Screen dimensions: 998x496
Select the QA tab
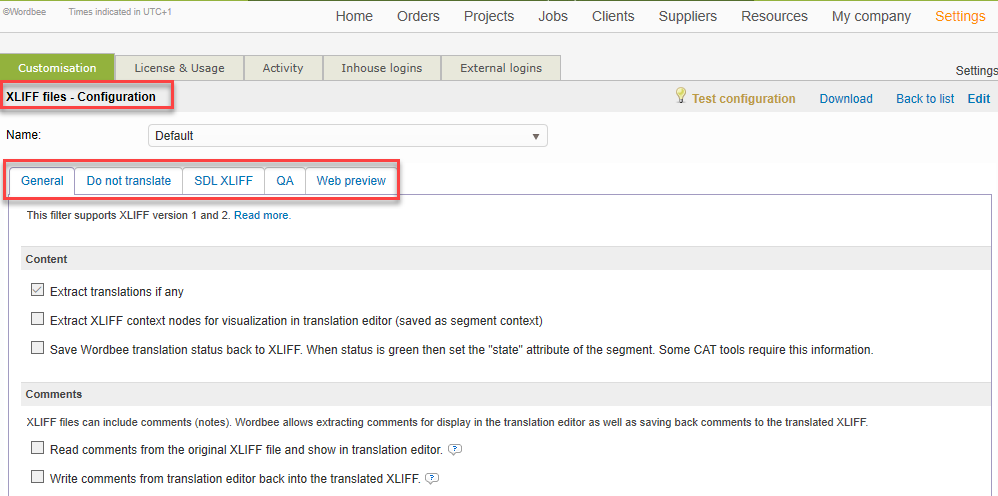(285, 181)
